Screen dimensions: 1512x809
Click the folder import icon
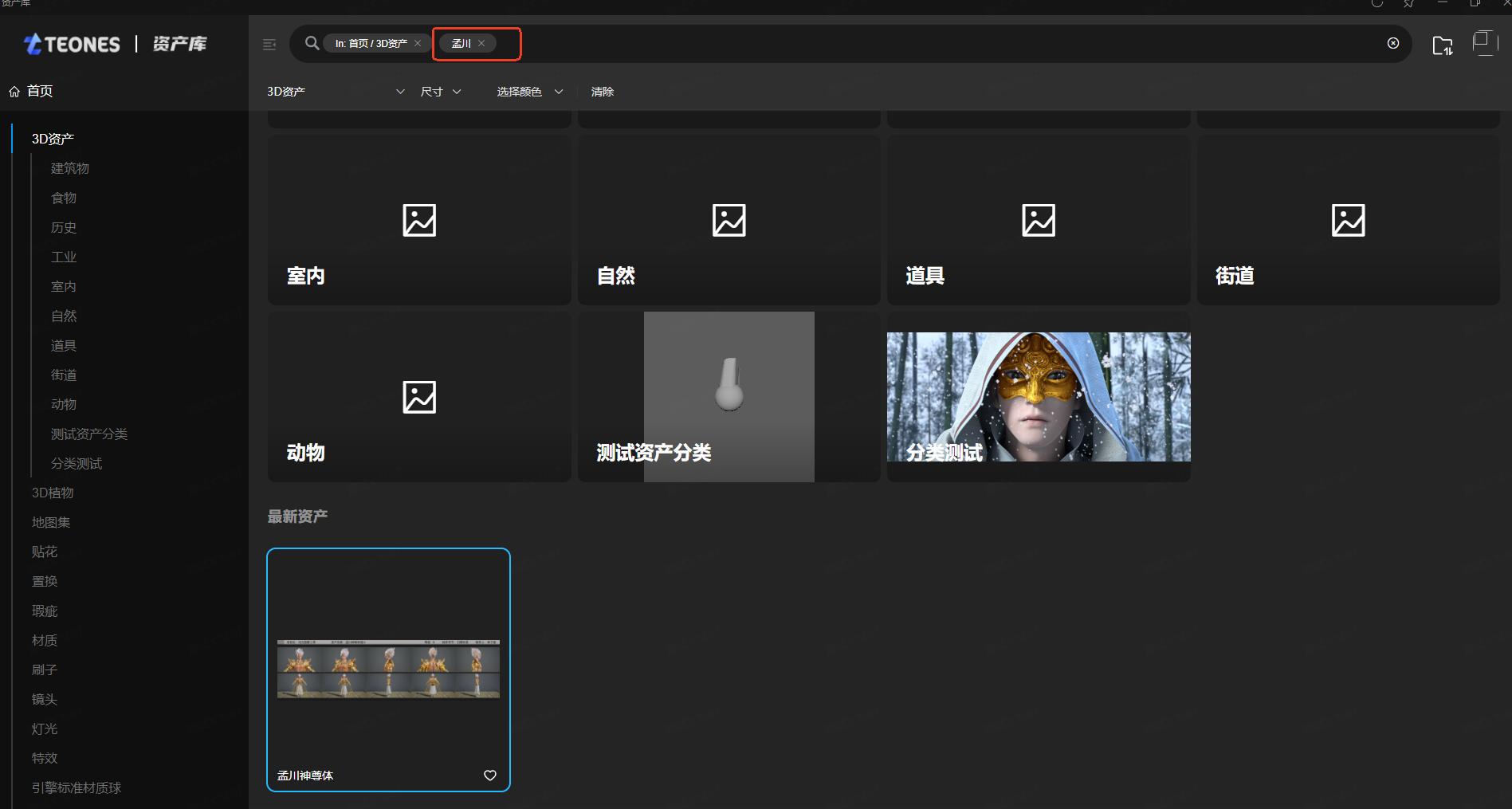coord(1442,45)
